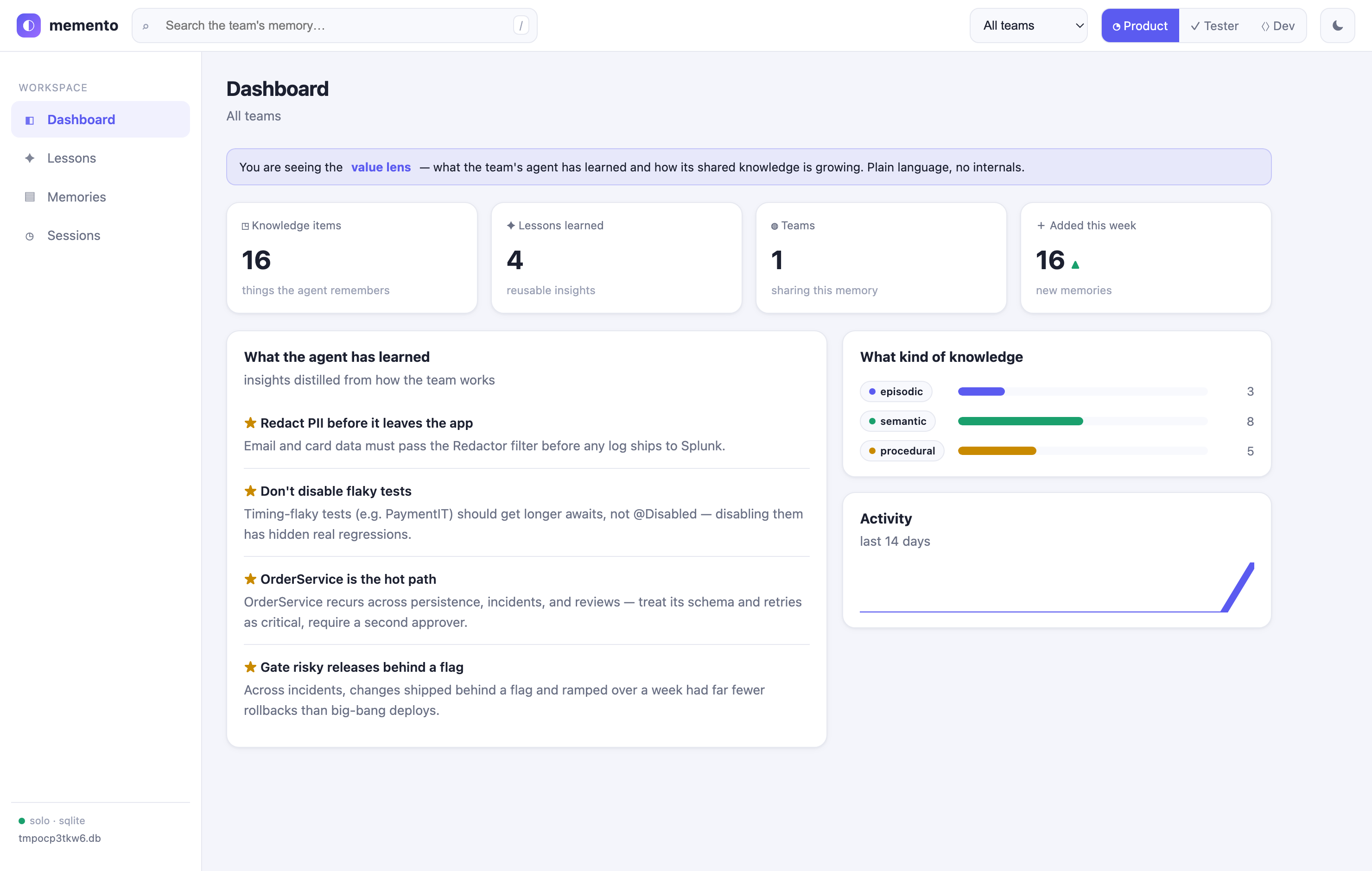This screenshot has height=871, width=1372.
Task: Click the What kind of knowledge heading
Action: (x=941, y=357)
